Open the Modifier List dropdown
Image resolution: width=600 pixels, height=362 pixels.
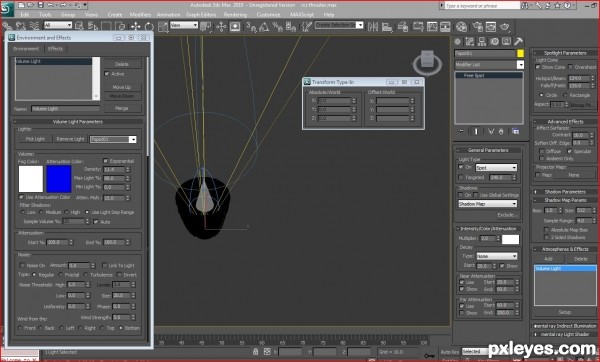tap(489, 65)
